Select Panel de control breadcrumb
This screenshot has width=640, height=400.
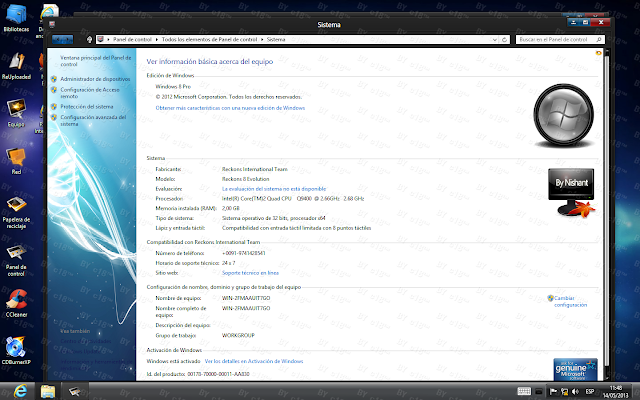[x=132, y=40]
